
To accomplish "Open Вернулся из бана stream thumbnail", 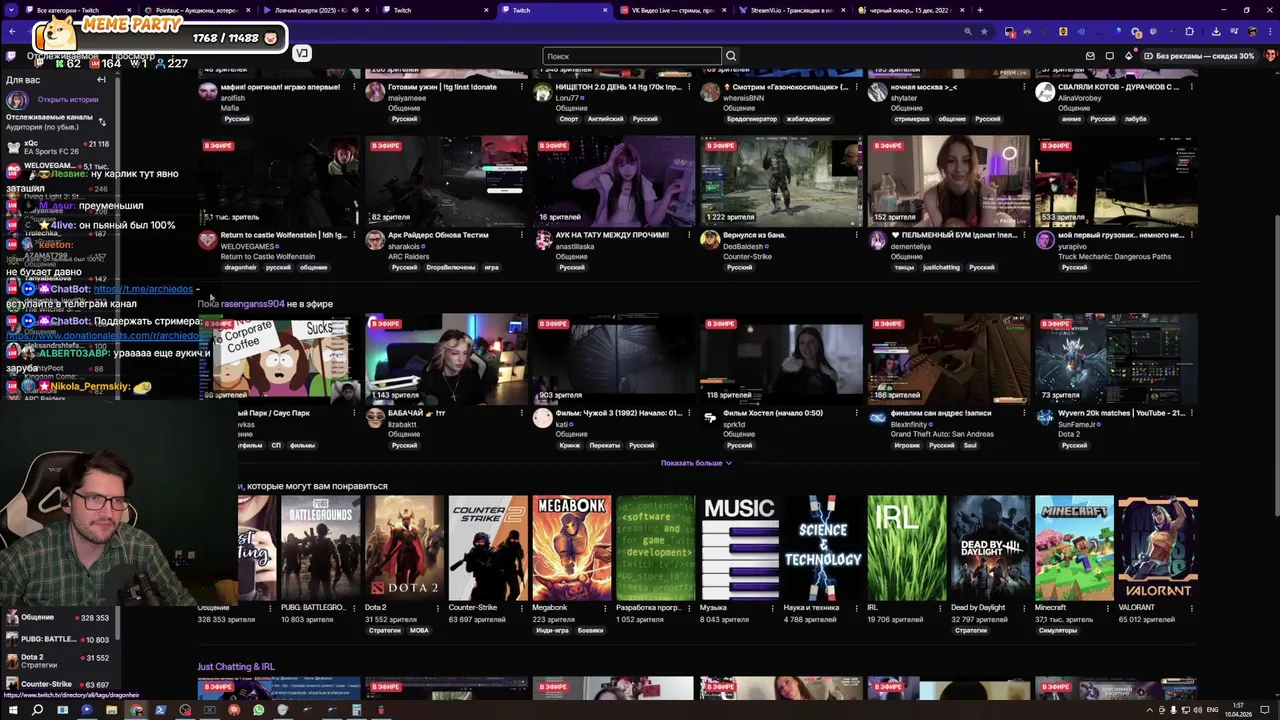I will [x=781, y=181].
